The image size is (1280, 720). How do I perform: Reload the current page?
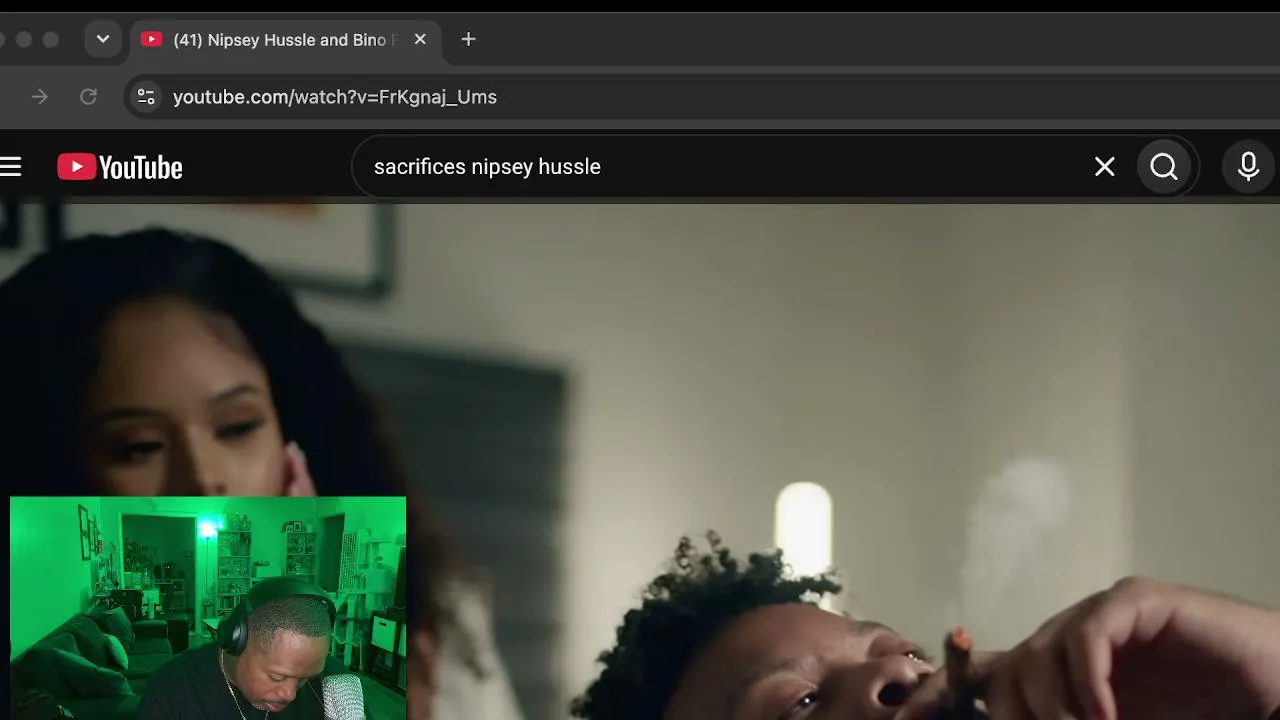[x=88, y=97]
